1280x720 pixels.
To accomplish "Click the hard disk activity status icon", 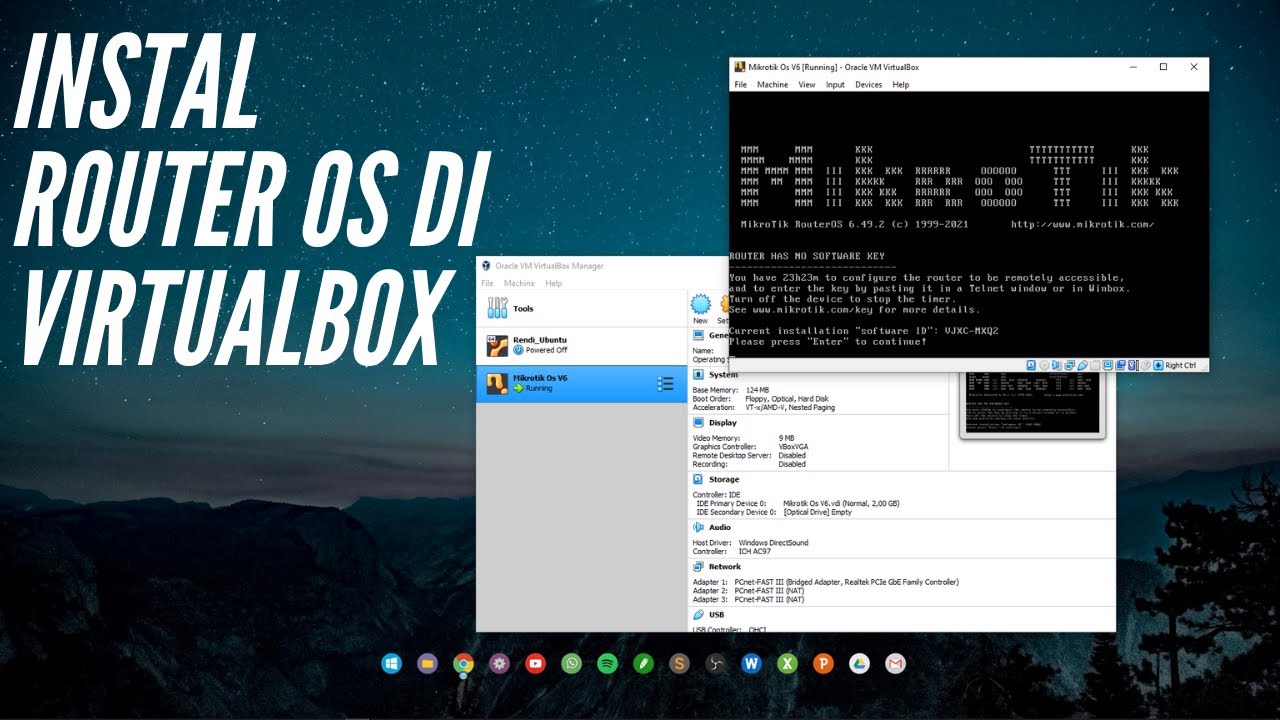I will [1031, 365].
